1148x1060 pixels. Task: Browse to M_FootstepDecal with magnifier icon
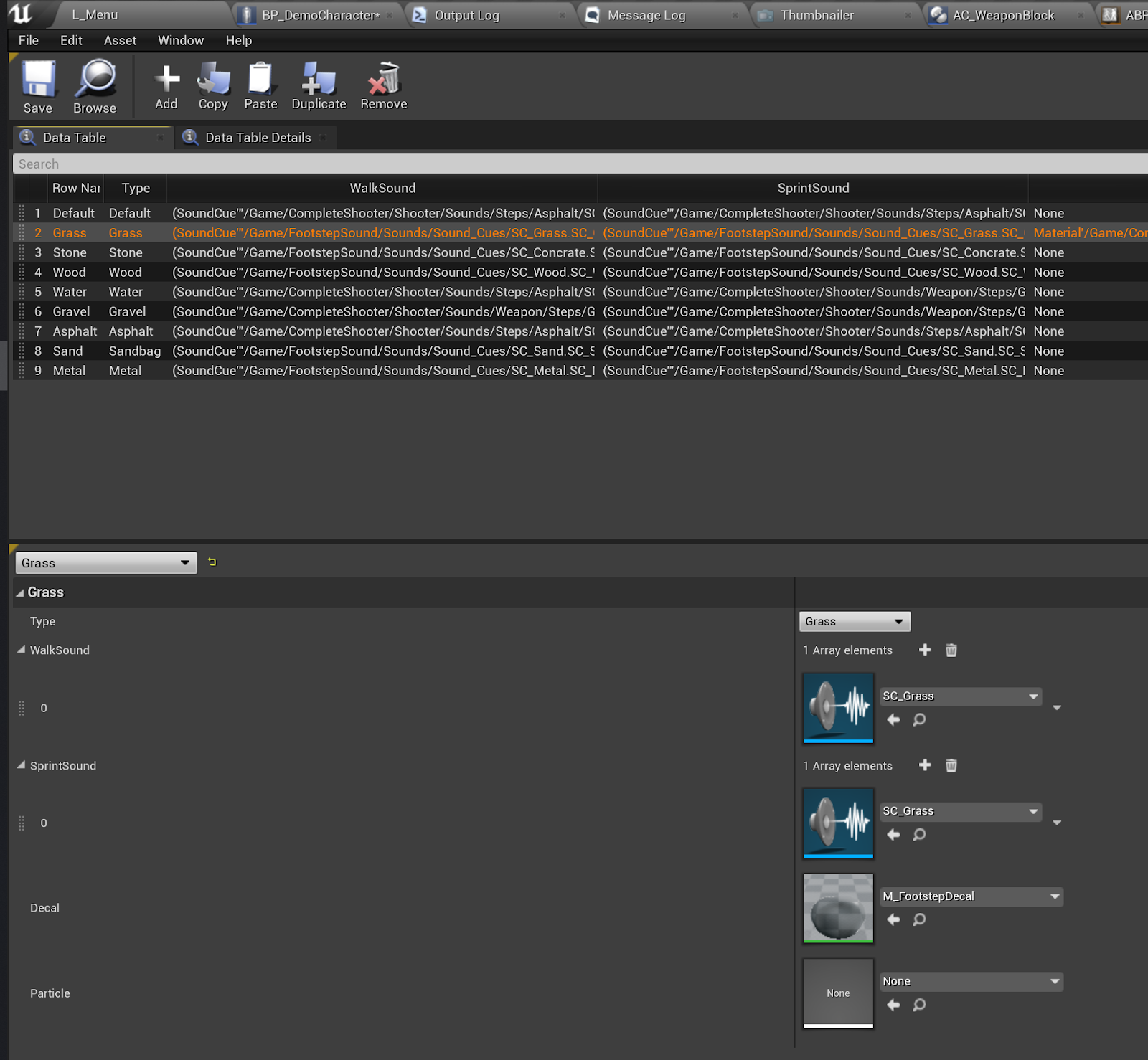pos(919,919)
